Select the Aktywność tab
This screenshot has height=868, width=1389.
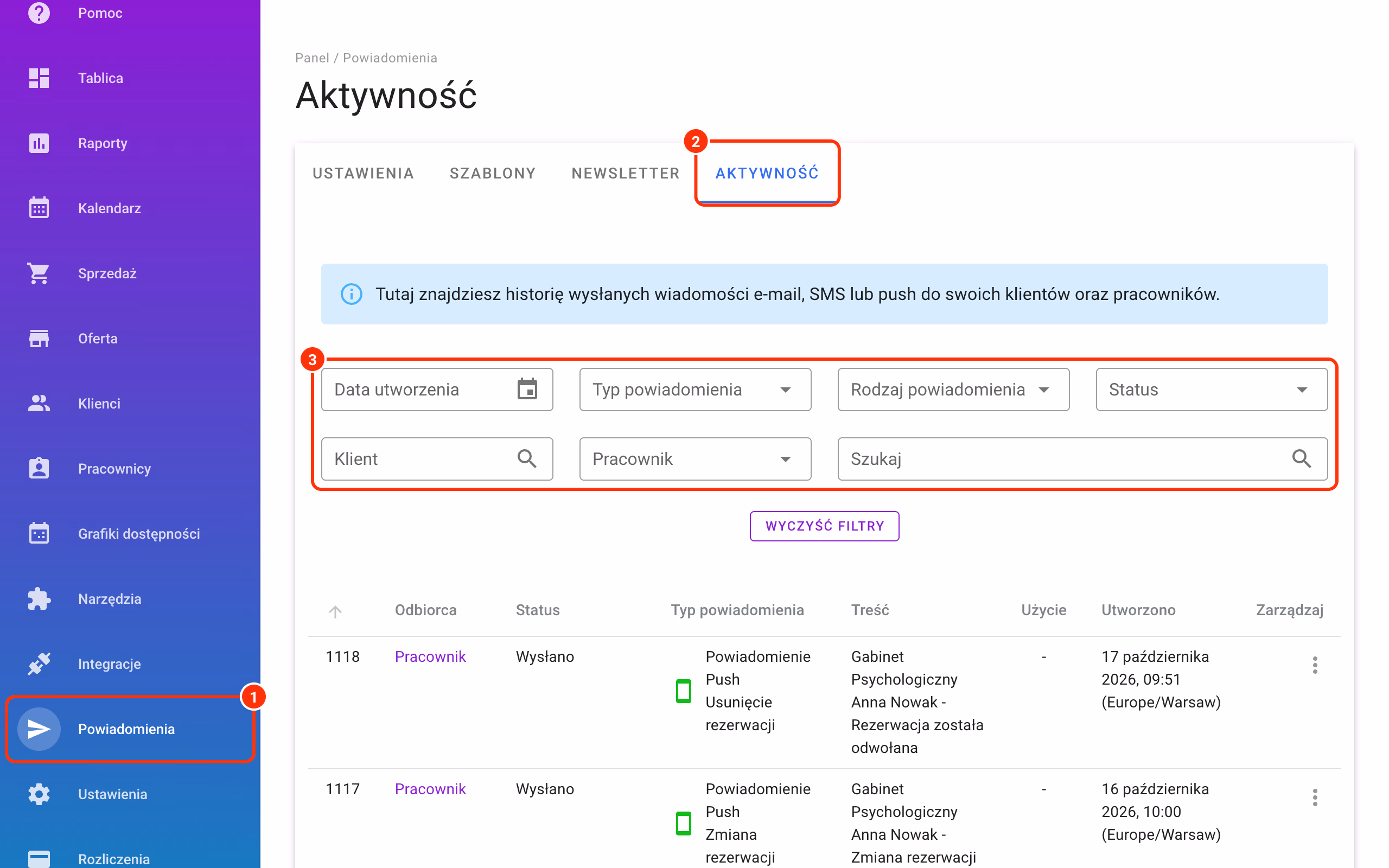tap(767, 173)
